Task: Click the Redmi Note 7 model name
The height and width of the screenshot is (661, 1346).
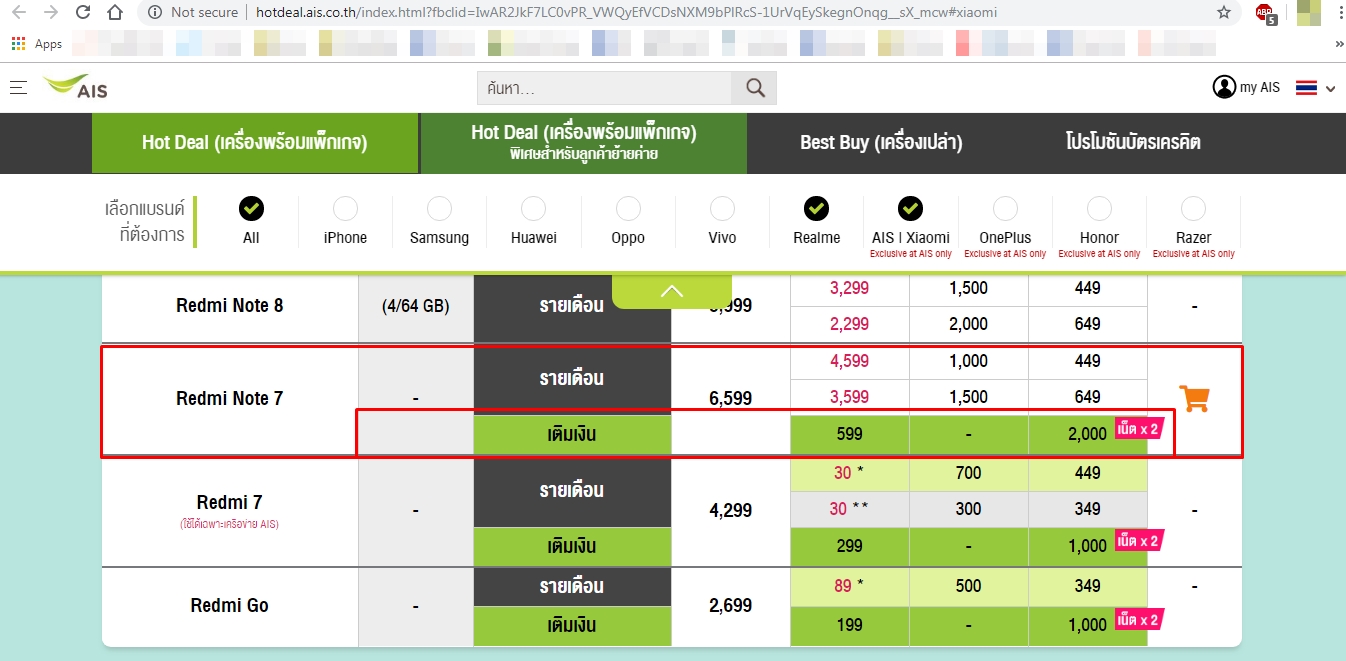Action: coord(230,398)
